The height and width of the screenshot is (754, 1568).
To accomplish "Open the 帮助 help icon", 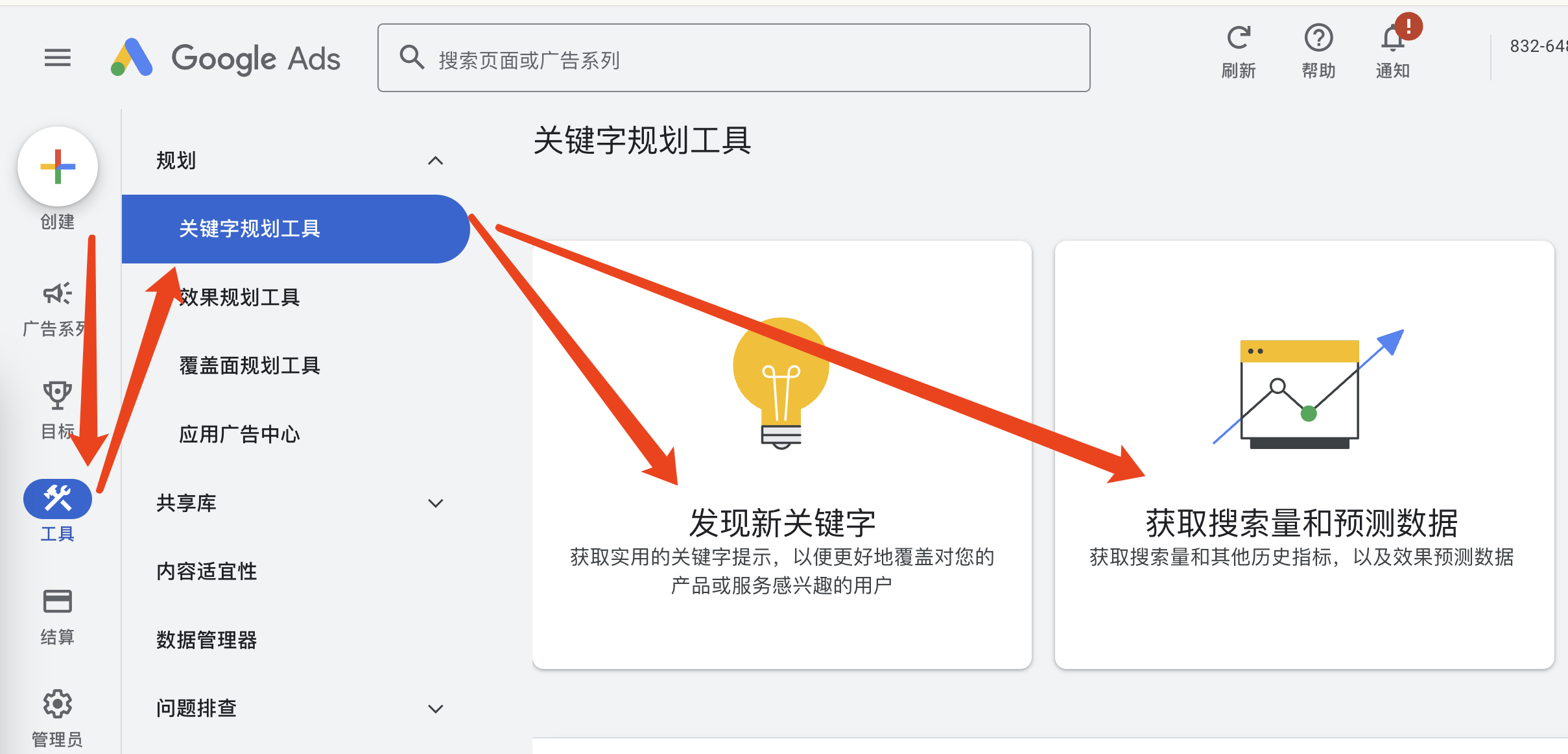I will 1318,38.
